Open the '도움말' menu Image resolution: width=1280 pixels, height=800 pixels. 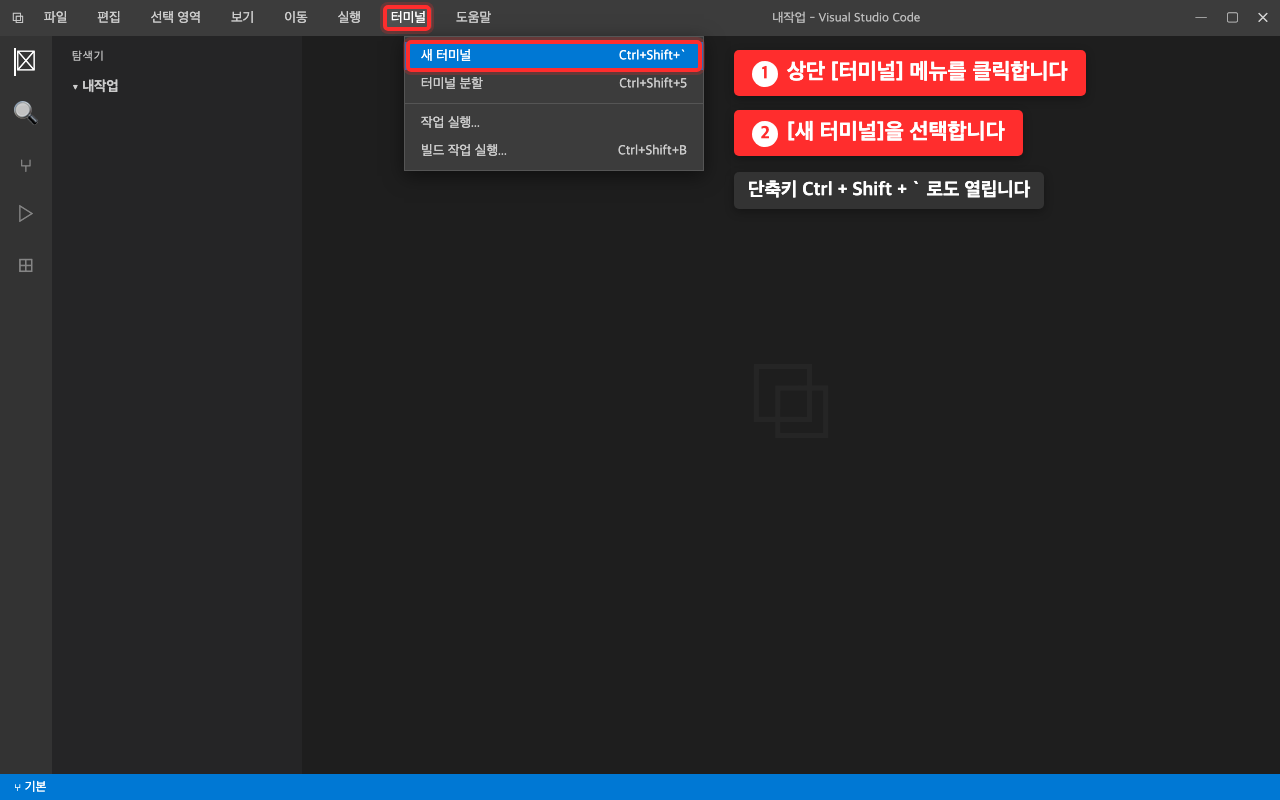473,17
